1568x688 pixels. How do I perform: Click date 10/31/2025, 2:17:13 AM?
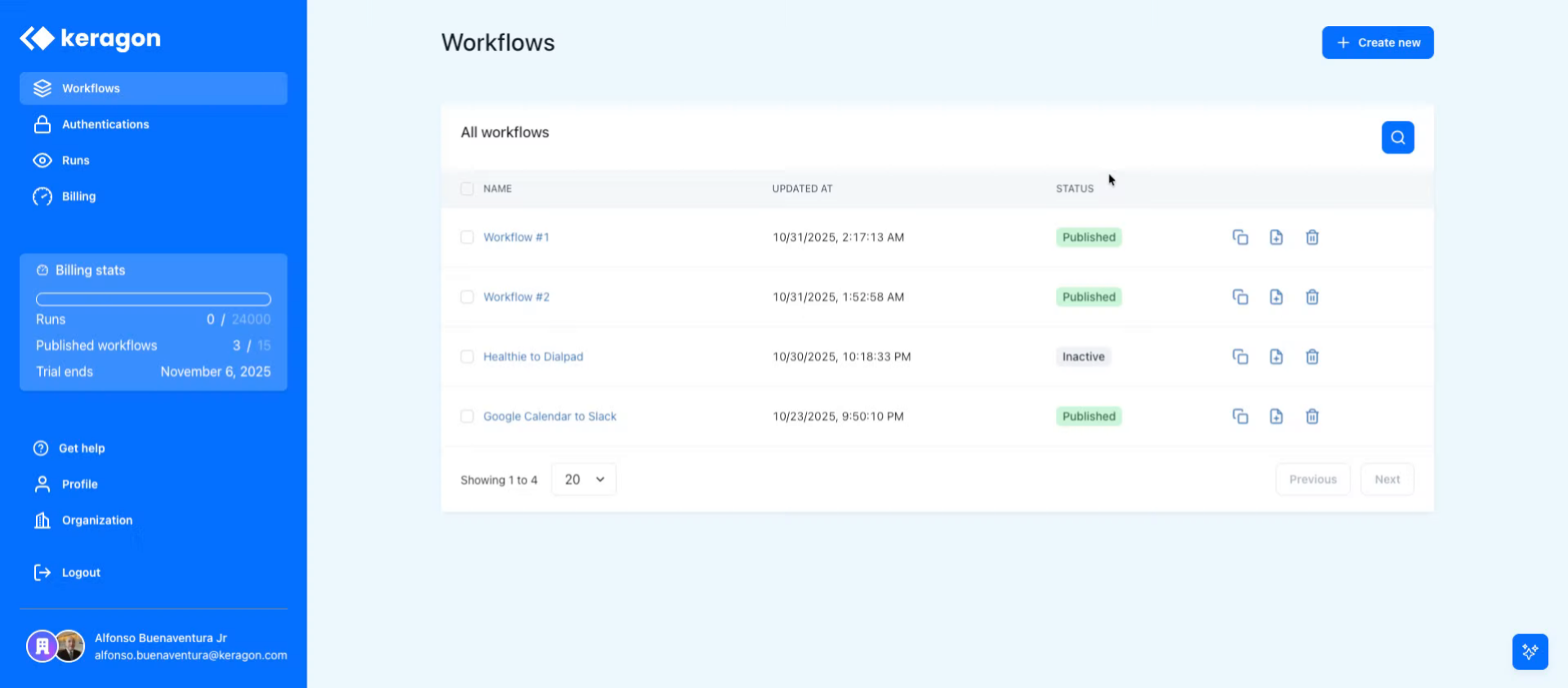point(838,237)
